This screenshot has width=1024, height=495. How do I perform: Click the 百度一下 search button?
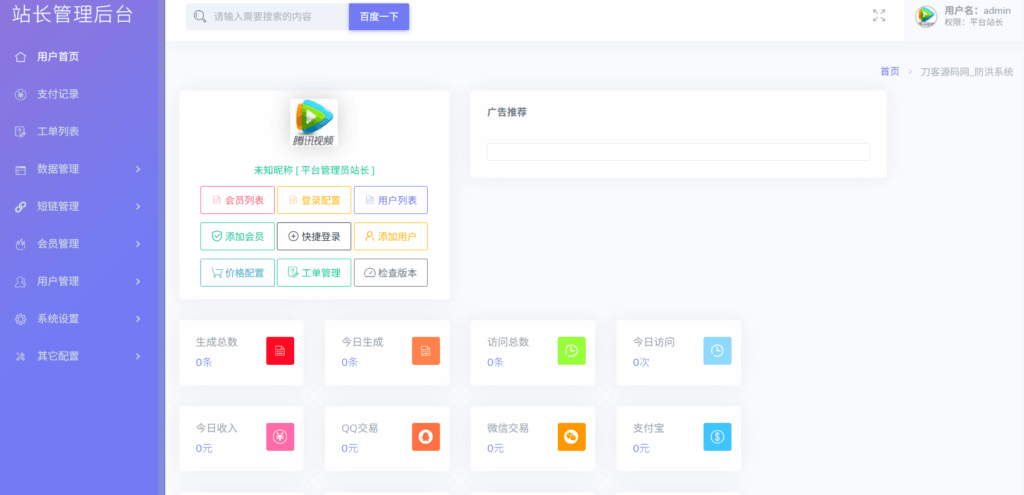[379, 16]
